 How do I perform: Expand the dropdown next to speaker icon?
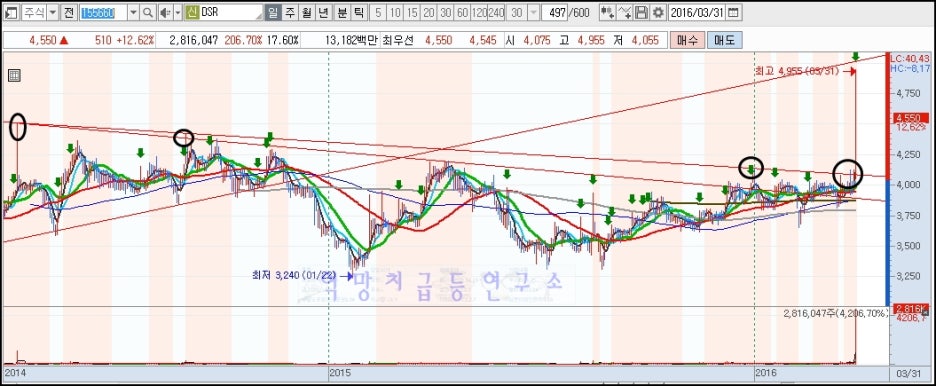pos(178,12)
